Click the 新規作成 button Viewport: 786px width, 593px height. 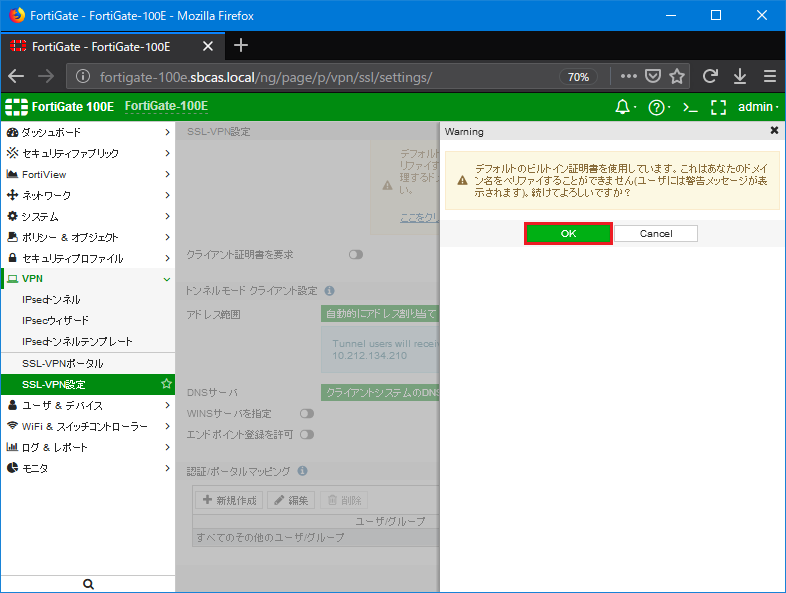click(x=229, y=500)
